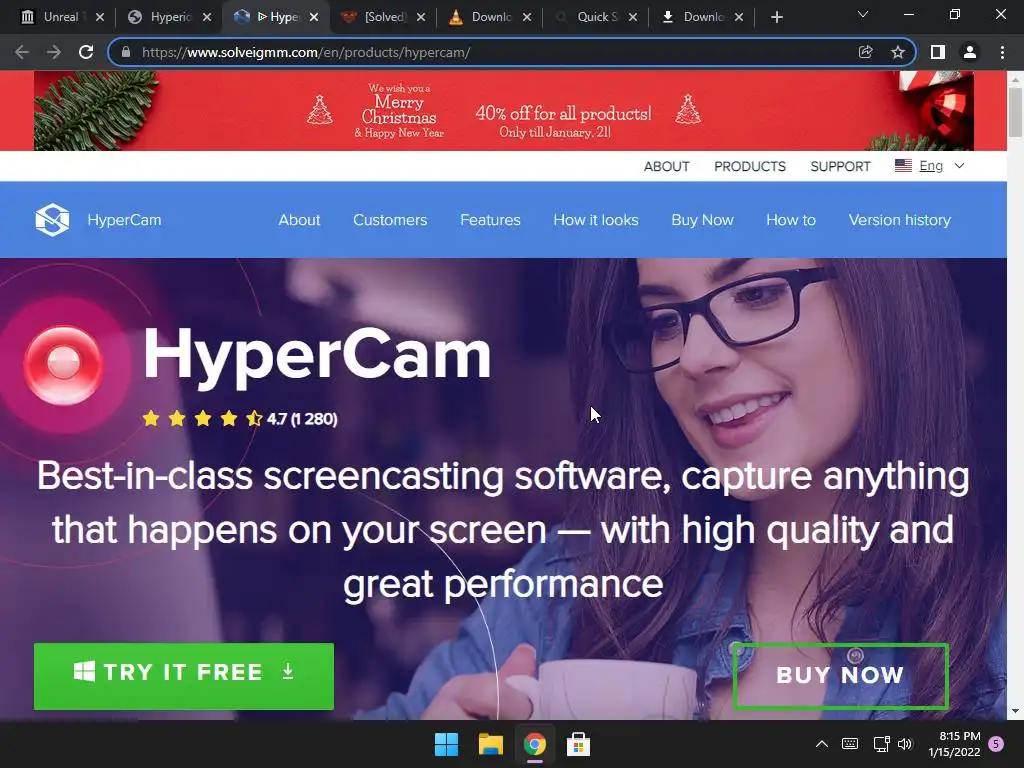Click the HyperCam name in blue navbar
This screenshot has width=1024, height=768.
click(x=124, y=220)
